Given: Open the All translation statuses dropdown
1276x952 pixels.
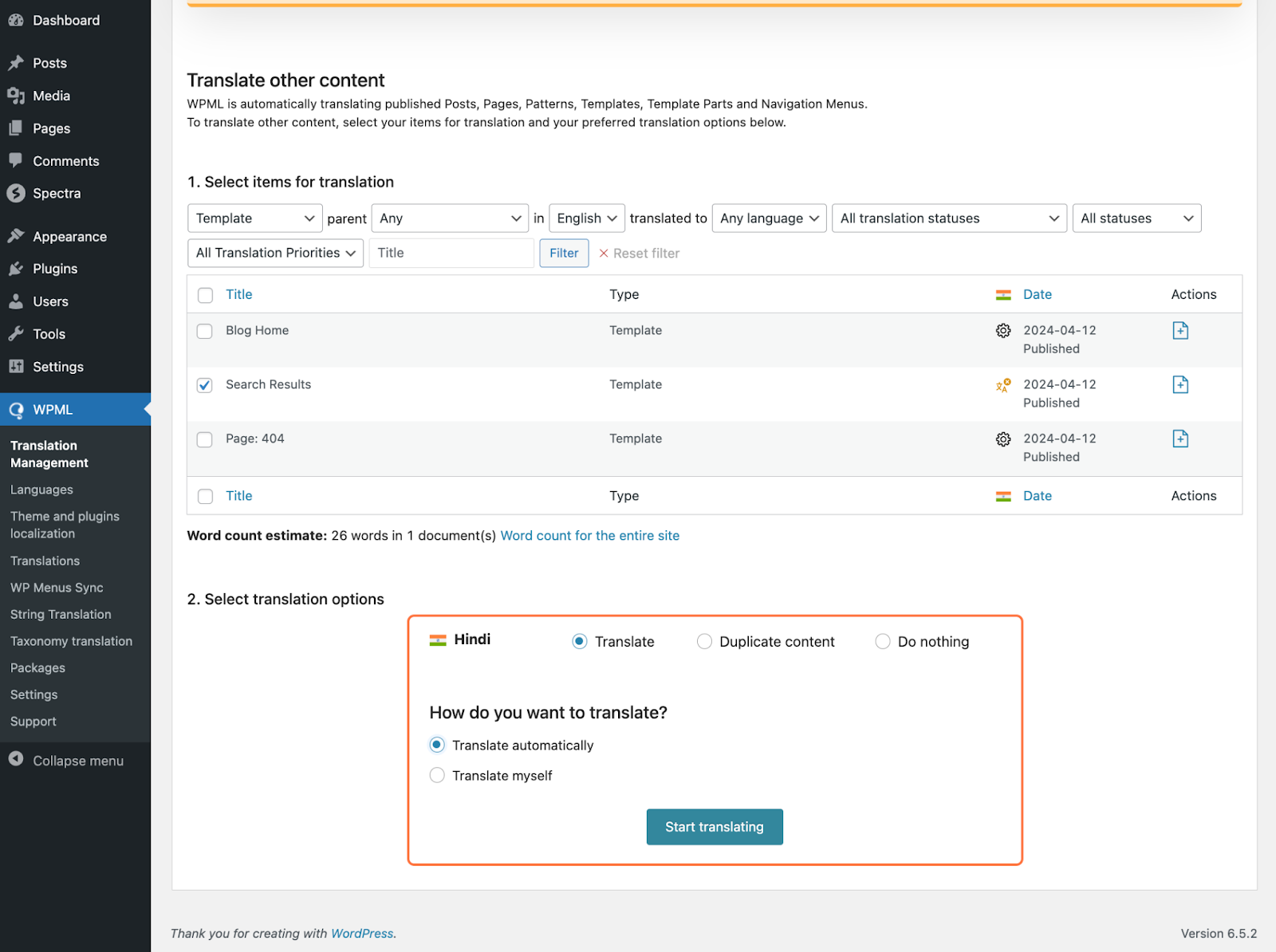Looking at the screenshot, I should coord(949,218).
